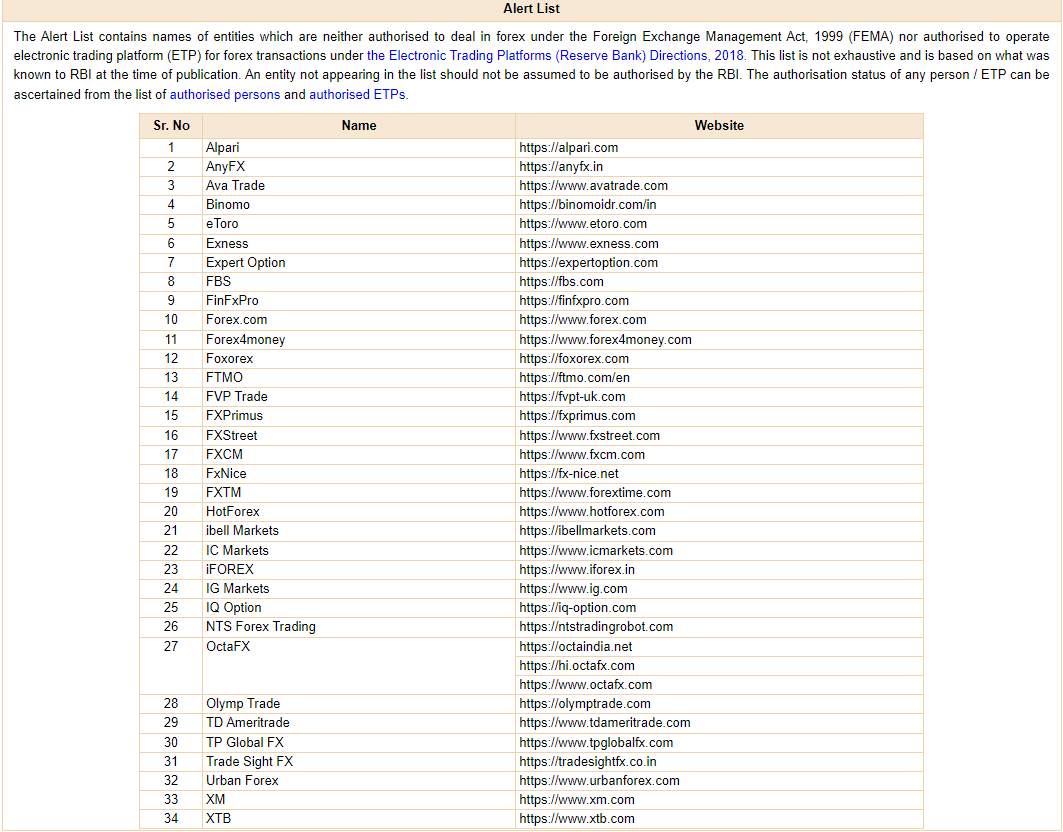Select the HotForex name cell
Viewport: 1063px width, 832px height.
359,511
